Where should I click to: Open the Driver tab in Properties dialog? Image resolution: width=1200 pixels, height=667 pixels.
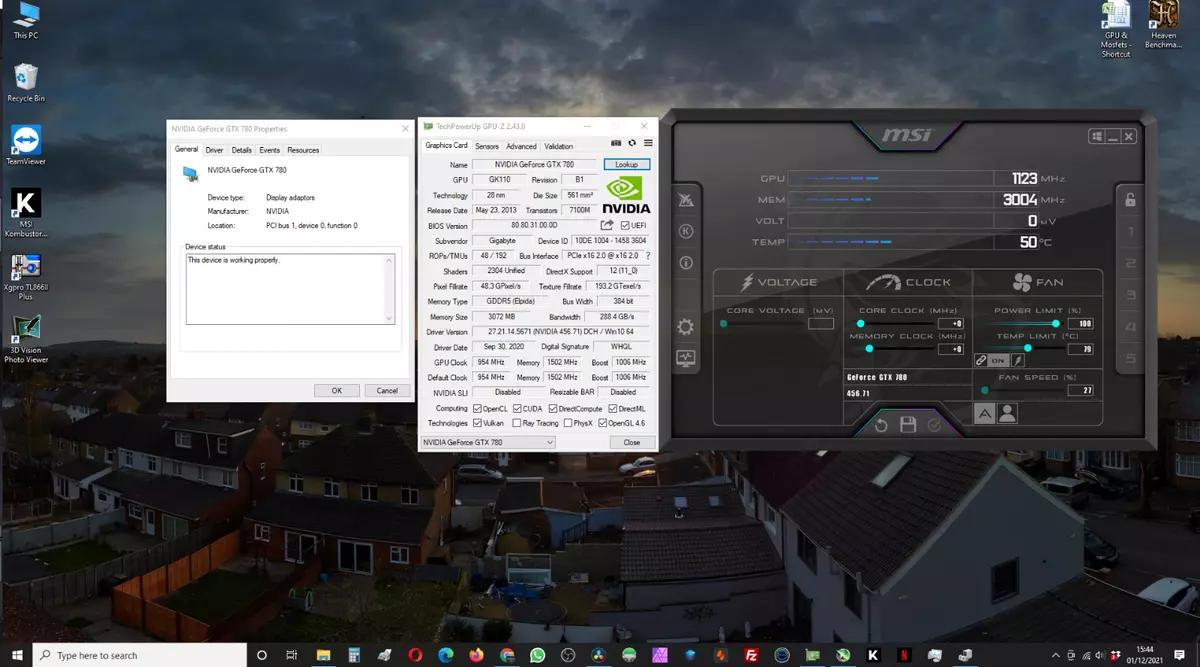214,150
